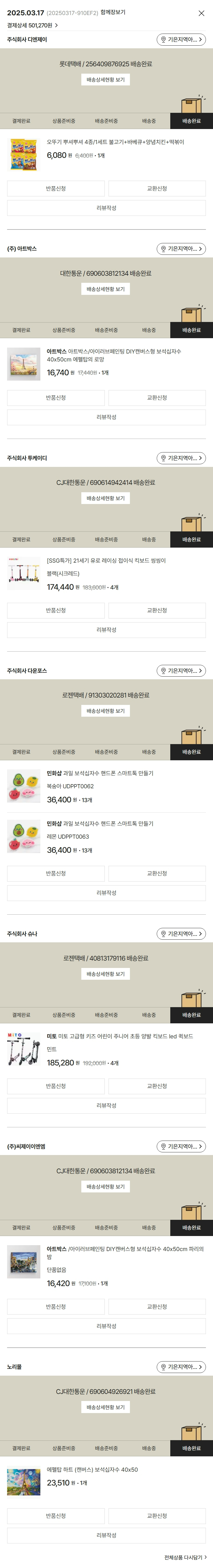Open location button next to 주식회사 디엔제이
Image resolution: width=213 pixels, height=1568 pixels.
coord(181,39)
